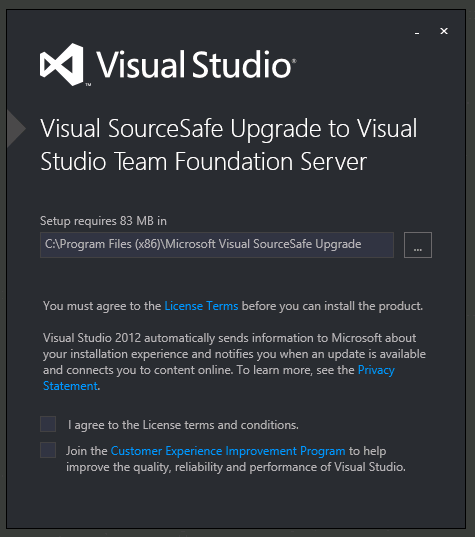Open Customer Experience Improvement Program link
The image size is (475, 537).
click(x=228, y=451)
